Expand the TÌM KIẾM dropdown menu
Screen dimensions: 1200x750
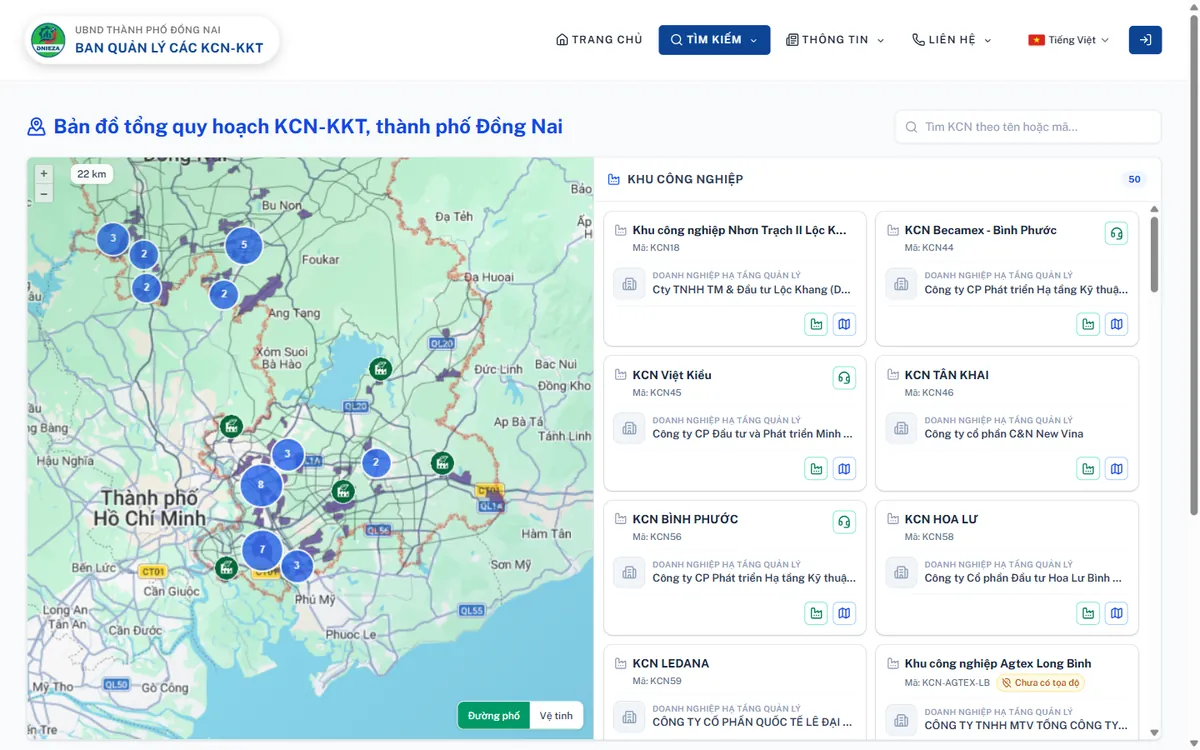pyautogui.click(x=714, y=40)
